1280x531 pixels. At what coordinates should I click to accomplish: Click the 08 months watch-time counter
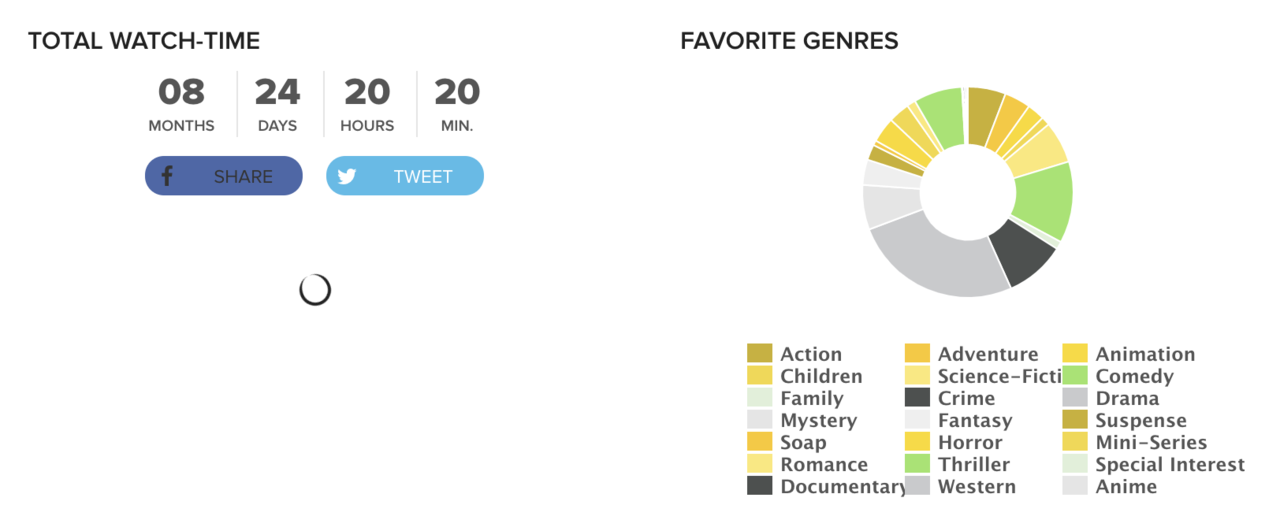point(181,92)
